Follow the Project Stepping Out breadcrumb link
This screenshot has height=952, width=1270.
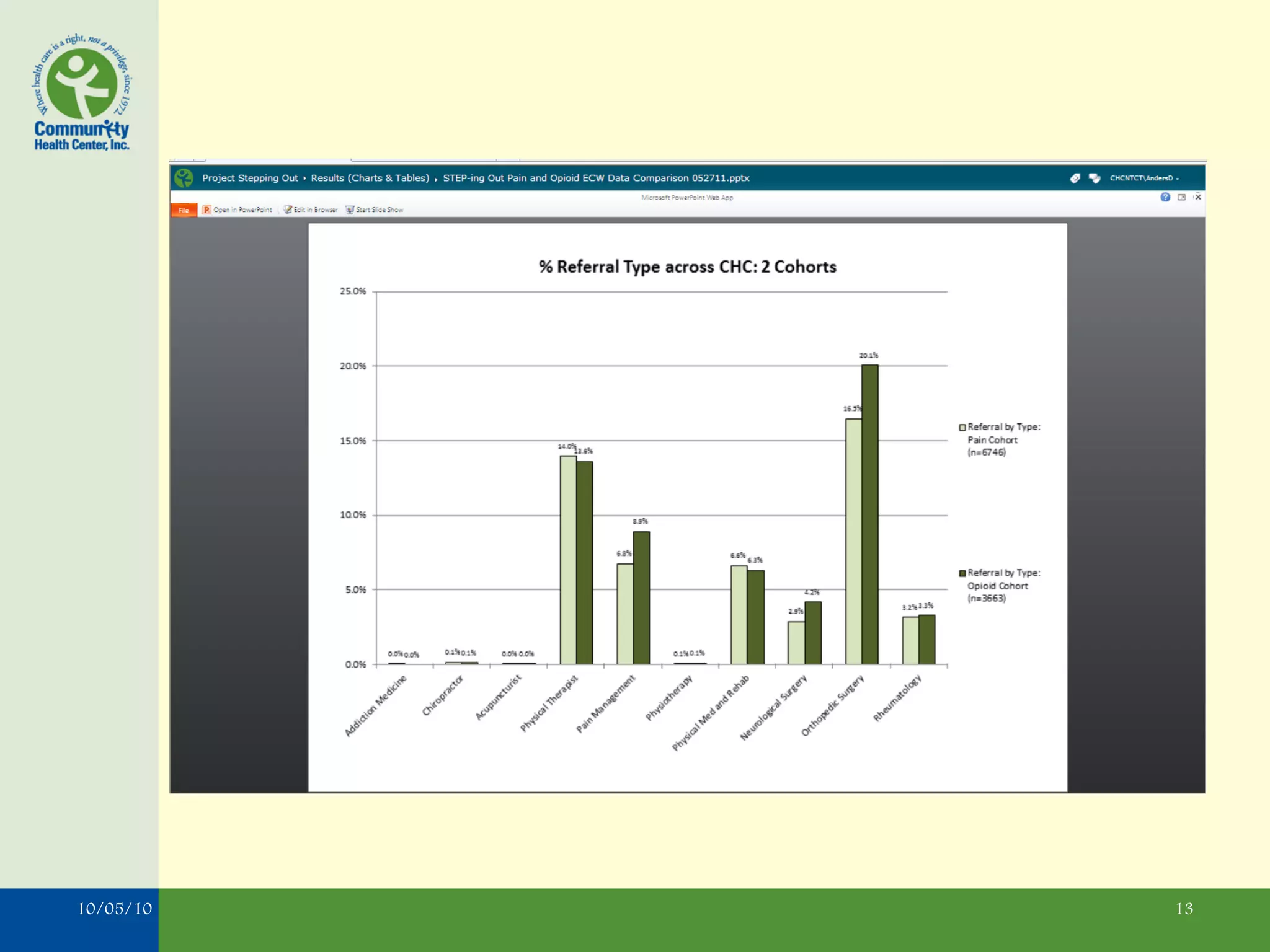pyautogui.click(x=250, y=178)
